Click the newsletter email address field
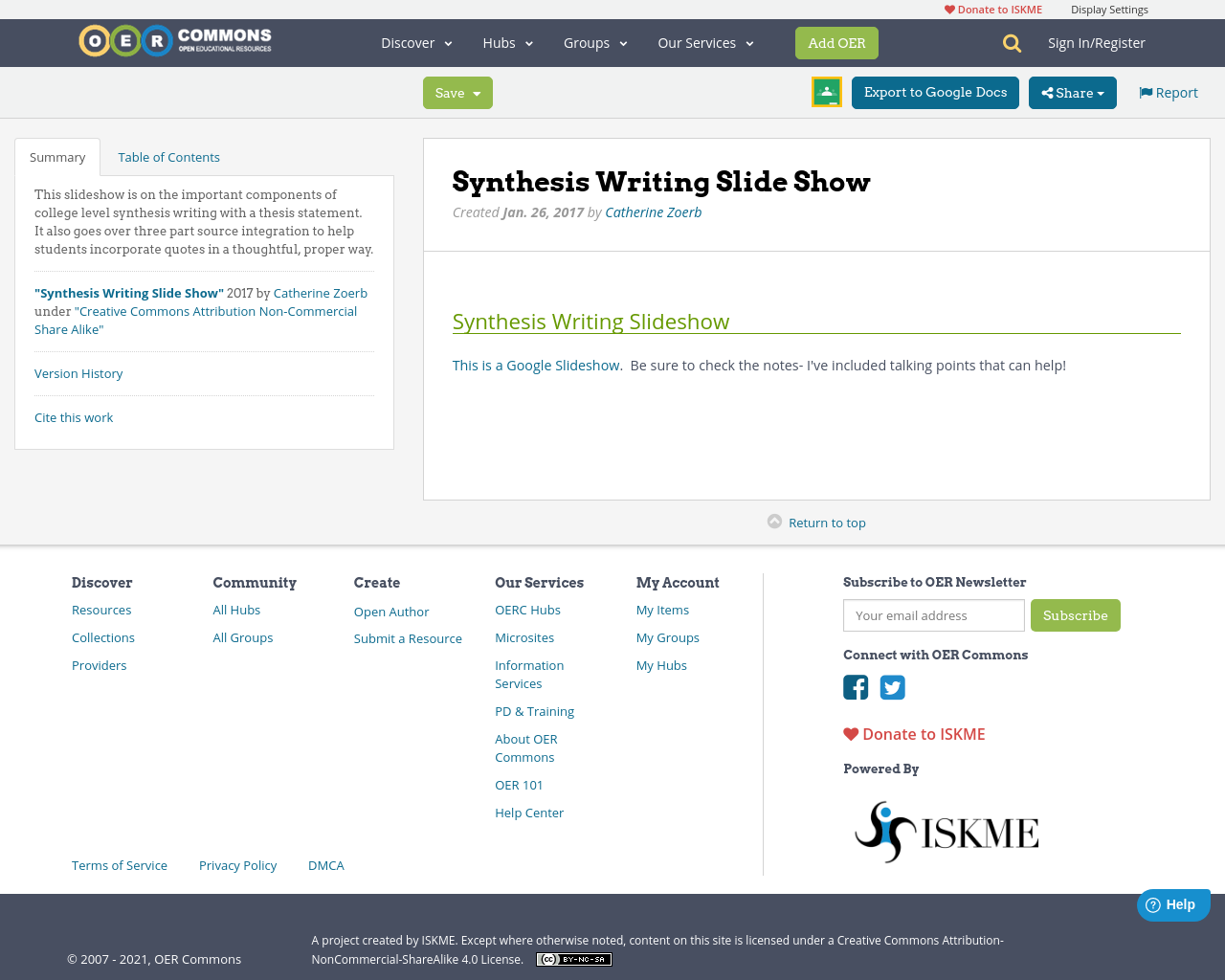 pyautogui.click(x=933, y=615)
